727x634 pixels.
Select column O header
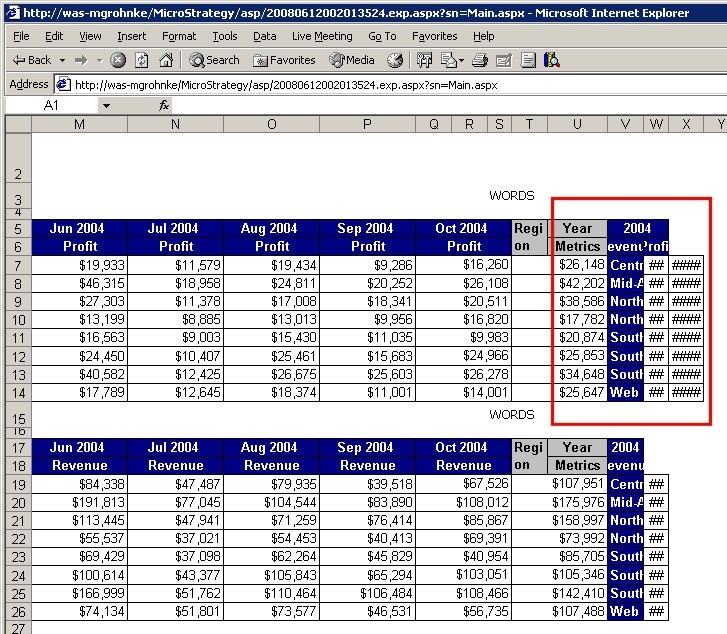pyautogui.click(x=271, y=124)
